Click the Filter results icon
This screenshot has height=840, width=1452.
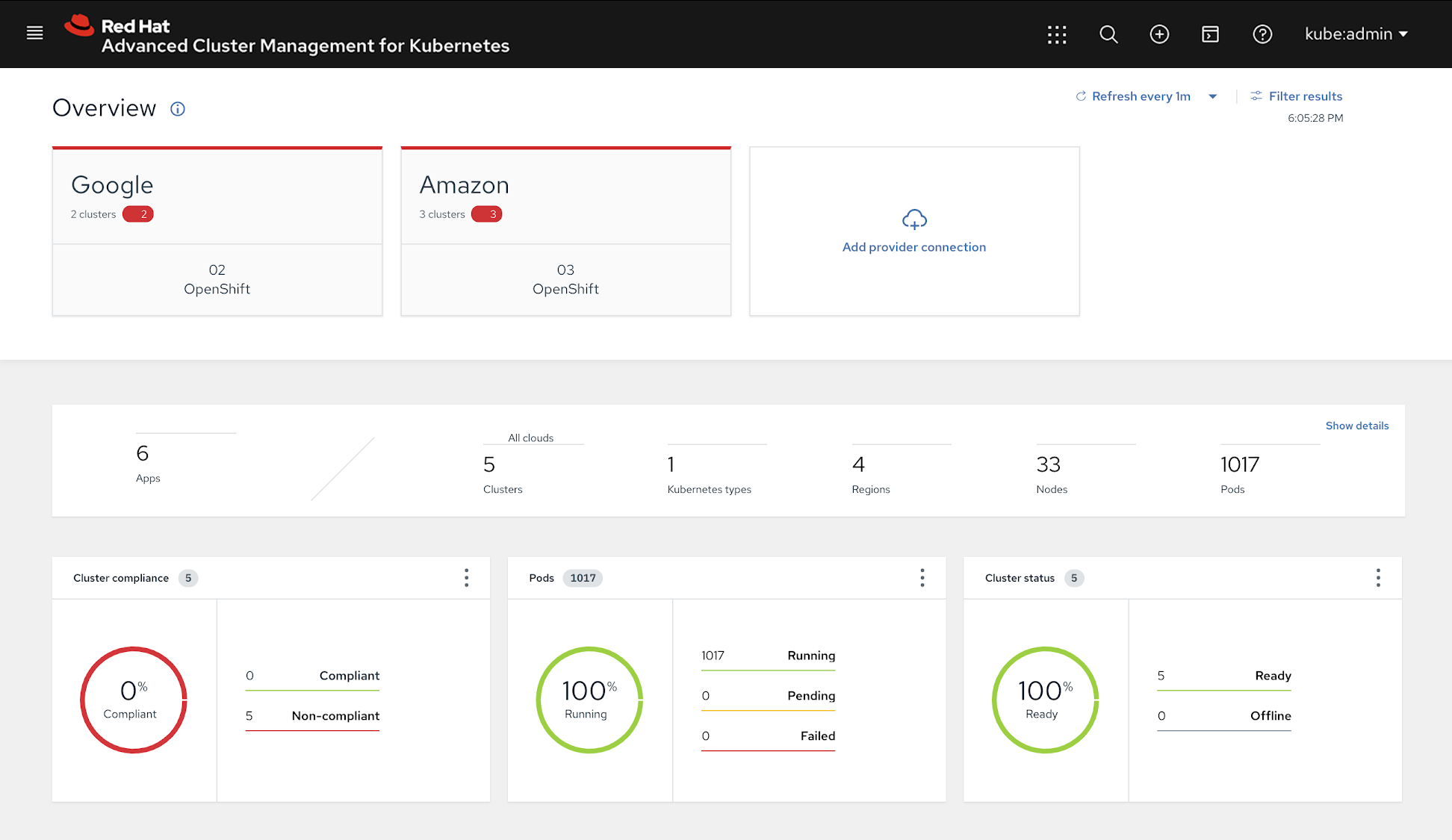click(x=1256, y=96)
